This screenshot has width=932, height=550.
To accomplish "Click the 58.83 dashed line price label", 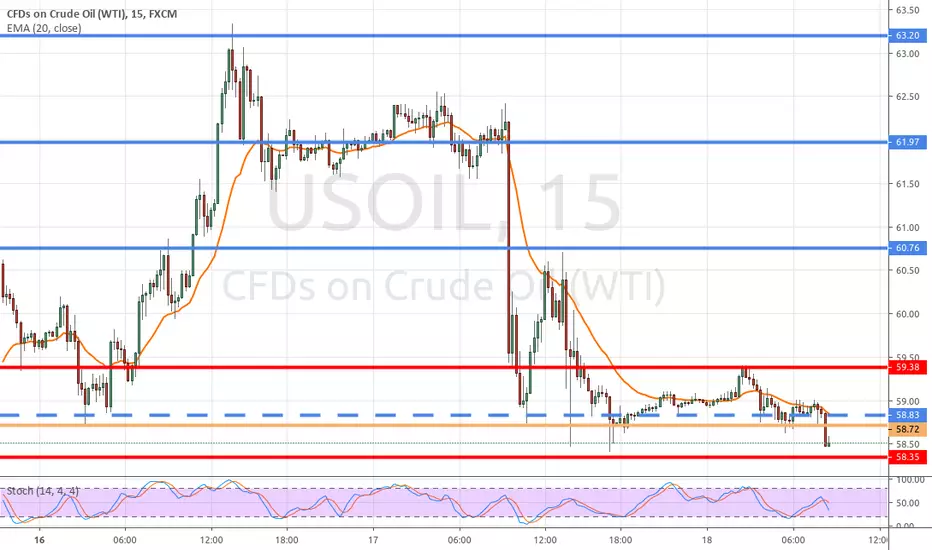I will 907,415.
